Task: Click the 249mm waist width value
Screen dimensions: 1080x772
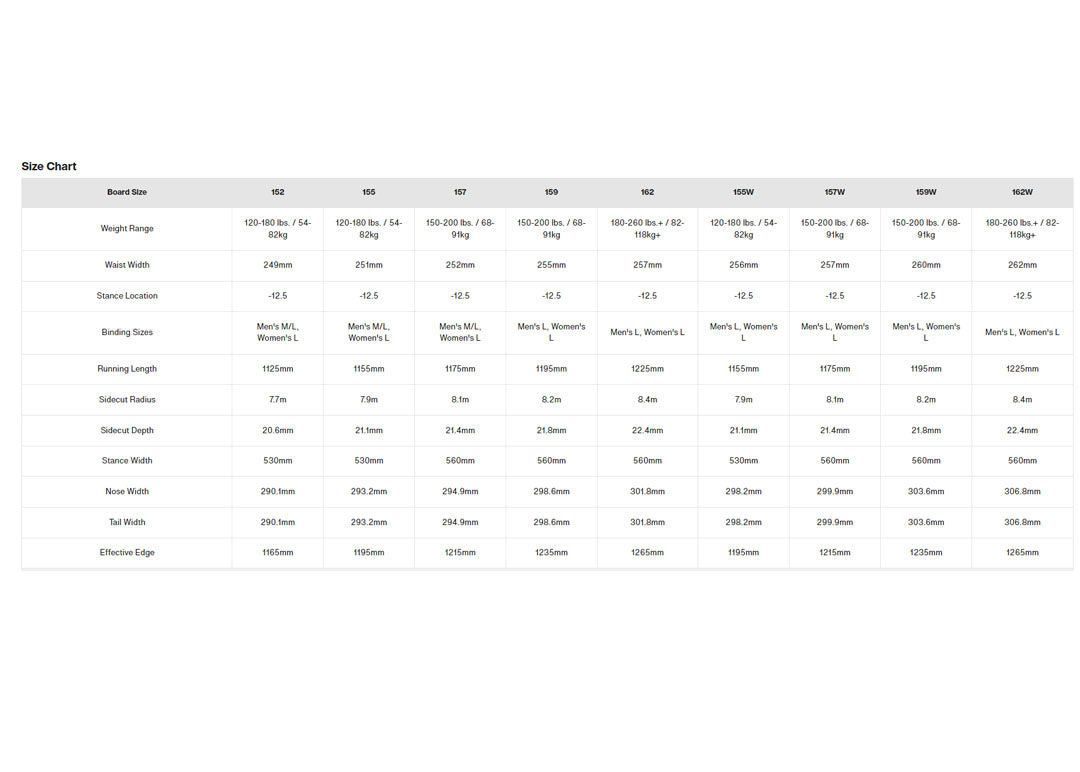Action: [x=278, y=265]
